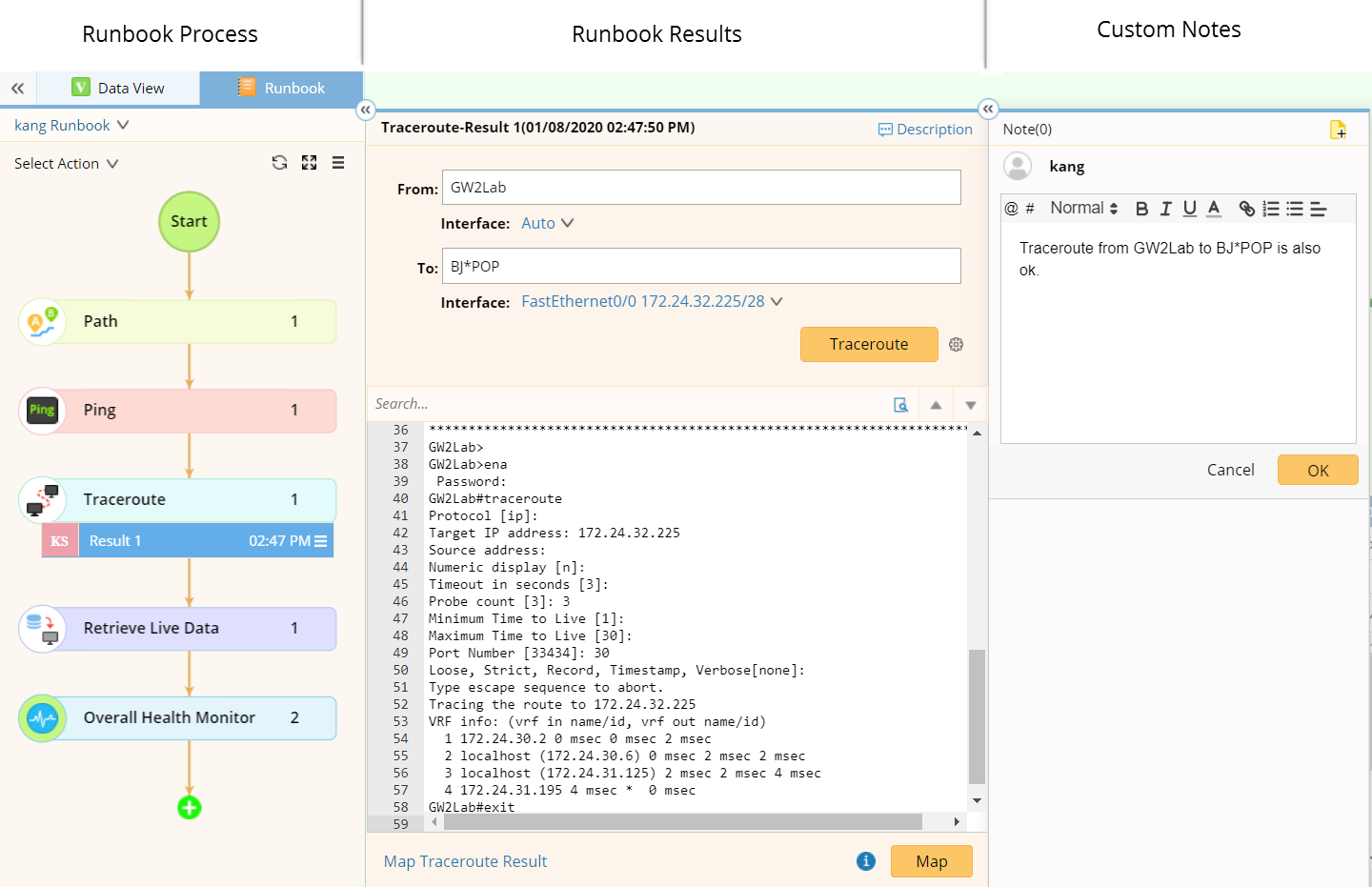Switch to the Runbook tab
Viewport: 1372px width, 887px height.
coord(282,88)
